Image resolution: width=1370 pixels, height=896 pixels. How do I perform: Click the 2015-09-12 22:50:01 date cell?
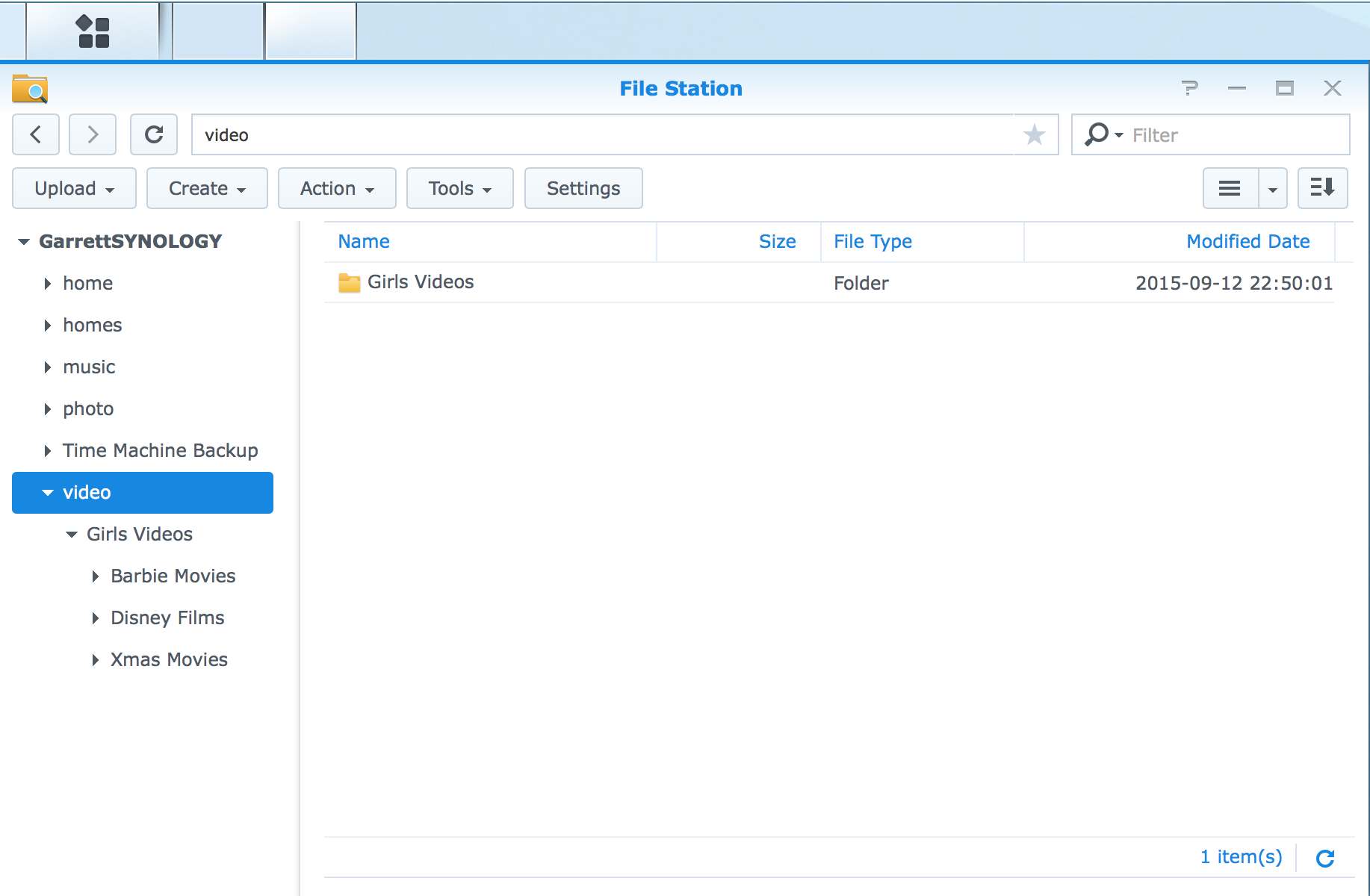pyautogui.click(x=1234, y=284)
